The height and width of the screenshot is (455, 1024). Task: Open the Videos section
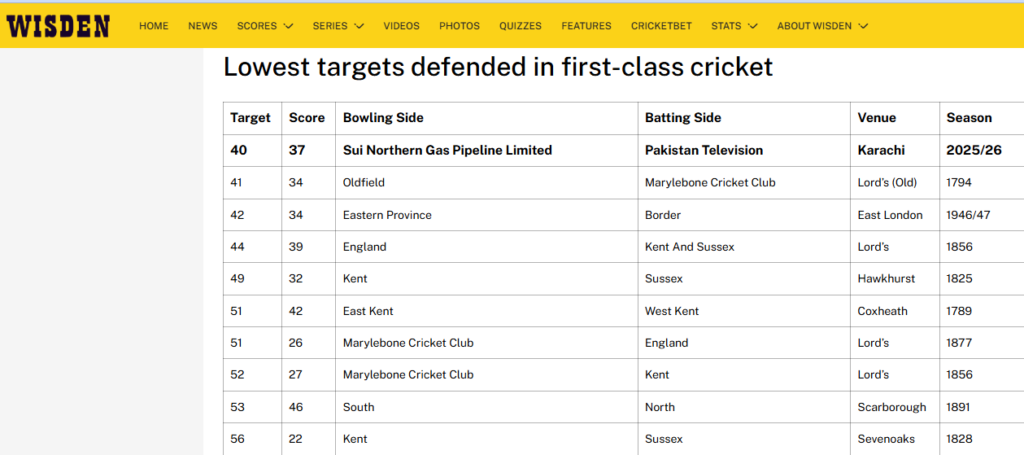coord(401,26)
